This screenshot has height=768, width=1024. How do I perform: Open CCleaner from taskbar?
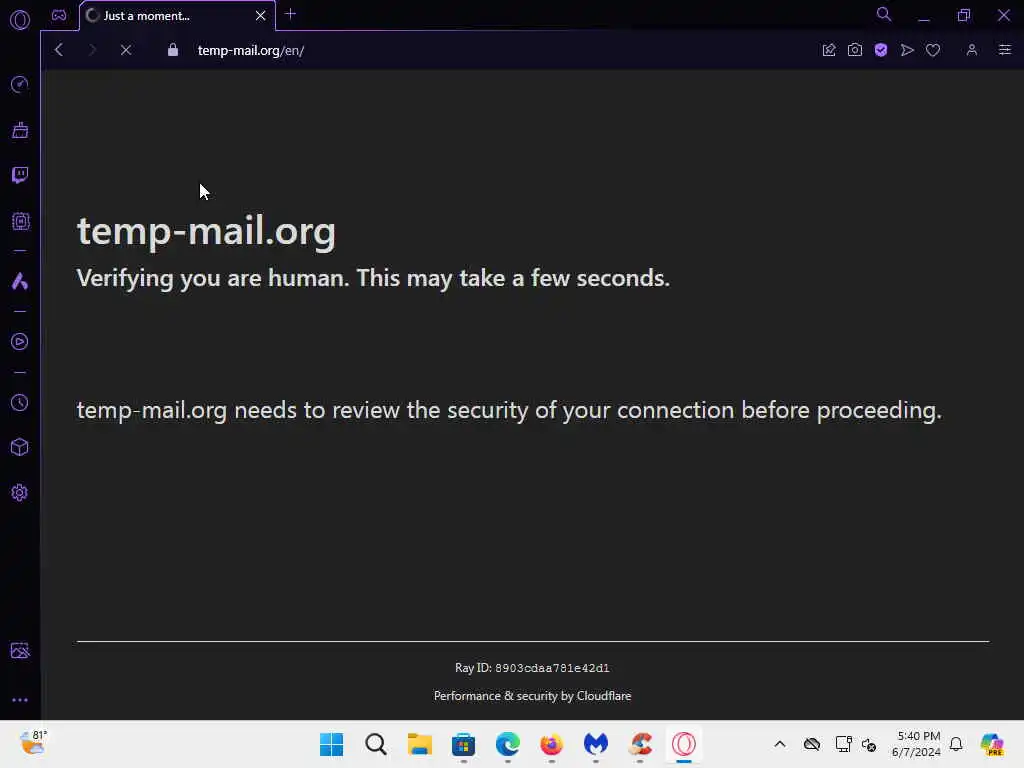(x=640, y=744)
